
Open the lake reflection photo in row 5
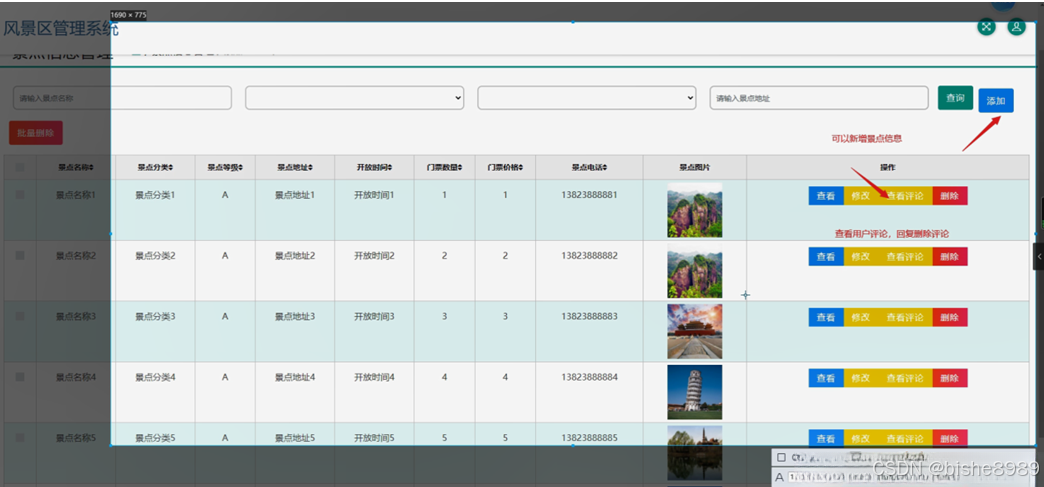click(x=694, y=453)
